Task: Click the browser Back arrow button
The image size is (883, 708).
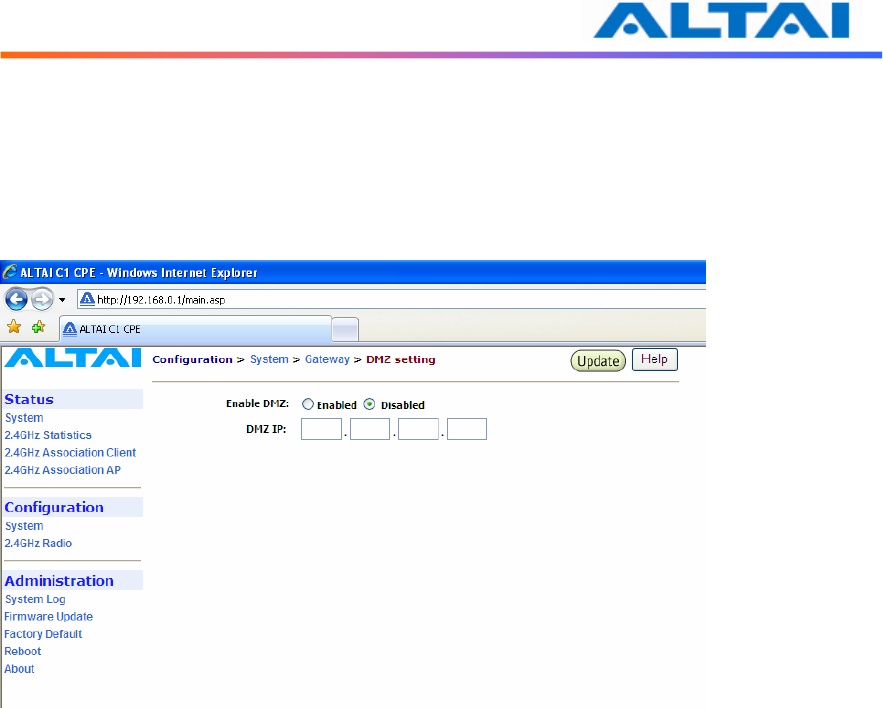Action: click(x=16, y=299)
